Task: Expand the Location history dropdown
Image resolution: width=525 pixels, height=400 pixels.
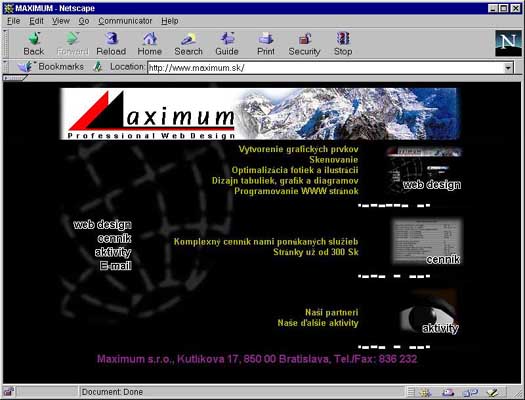Action: tap(508, 68)
